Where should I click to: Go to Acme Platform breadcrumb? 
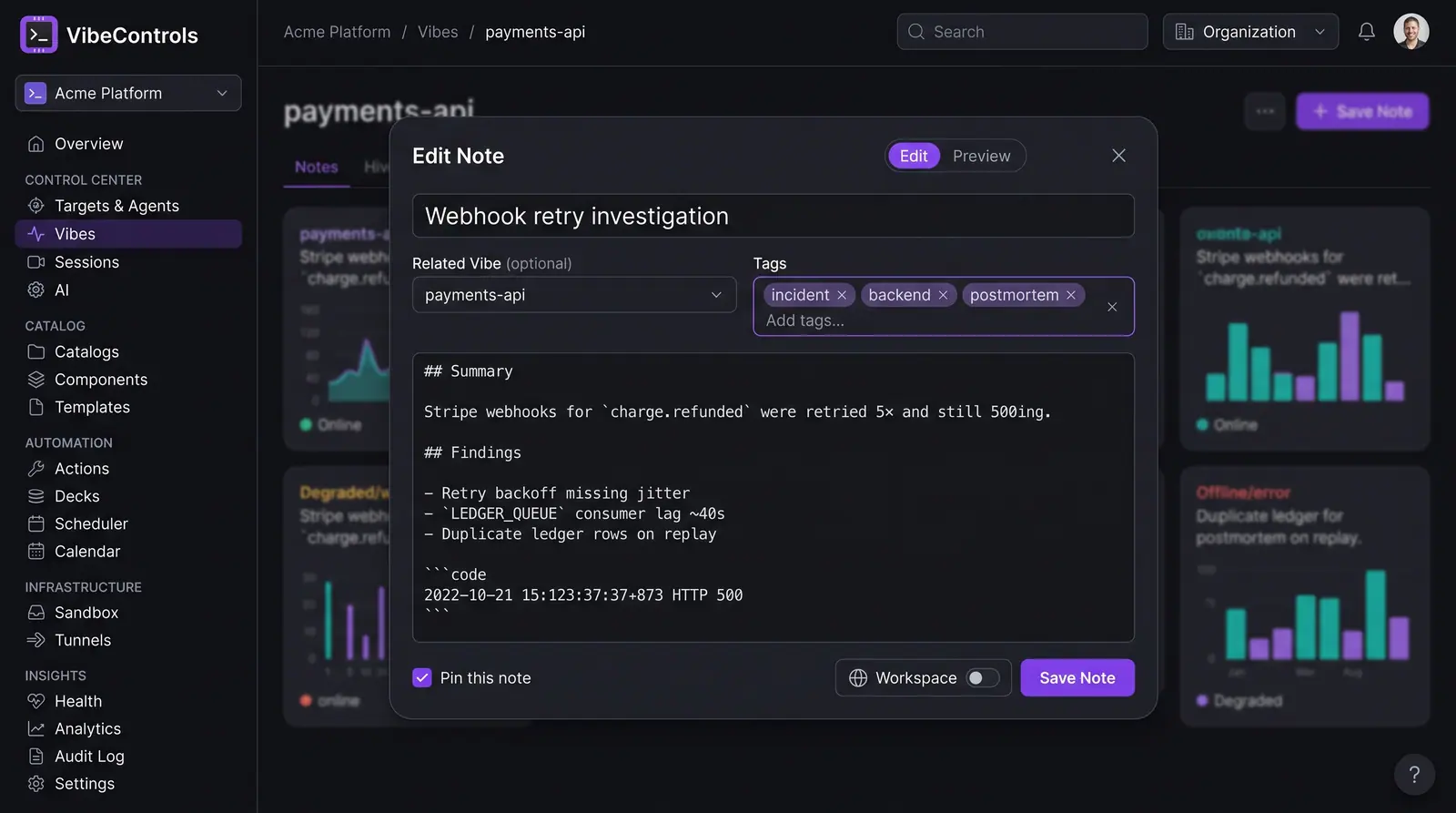click(x=337, y=32)
